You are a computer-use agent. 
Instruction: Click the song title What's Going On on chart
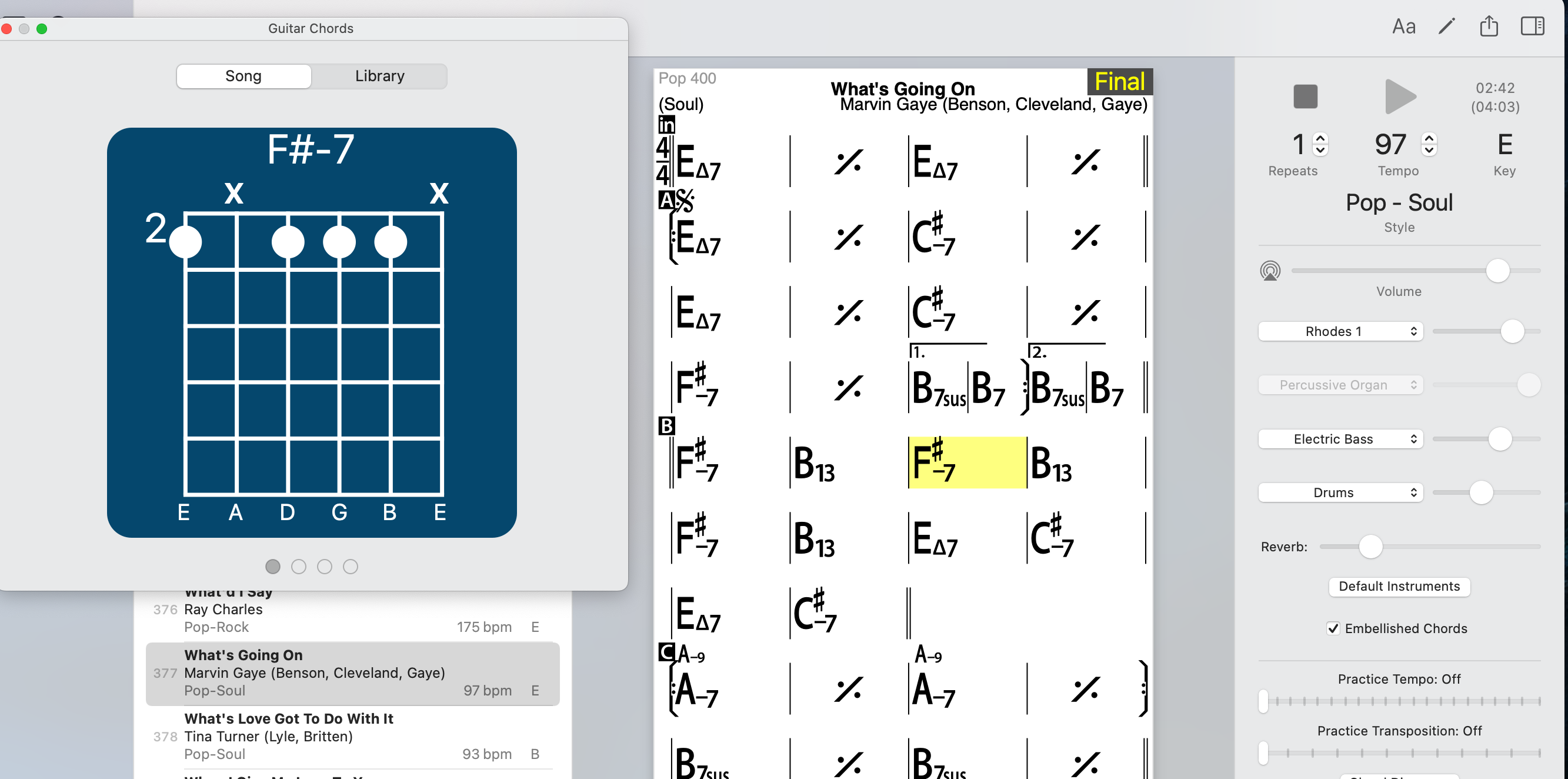903,89
